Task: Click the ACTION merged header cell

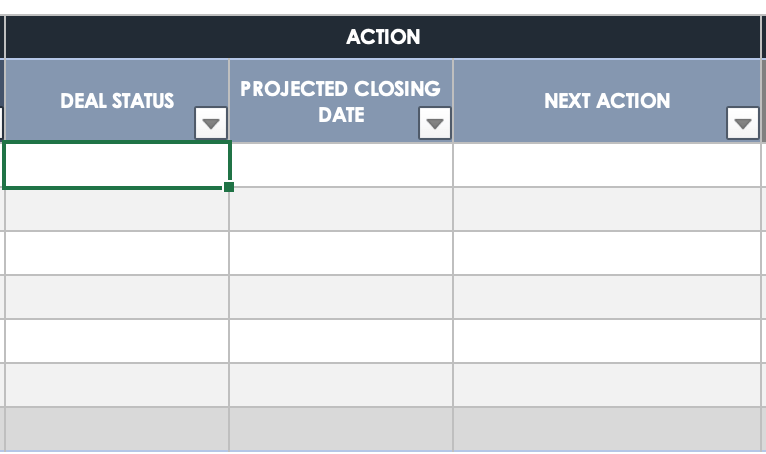Action: [383, 37]
